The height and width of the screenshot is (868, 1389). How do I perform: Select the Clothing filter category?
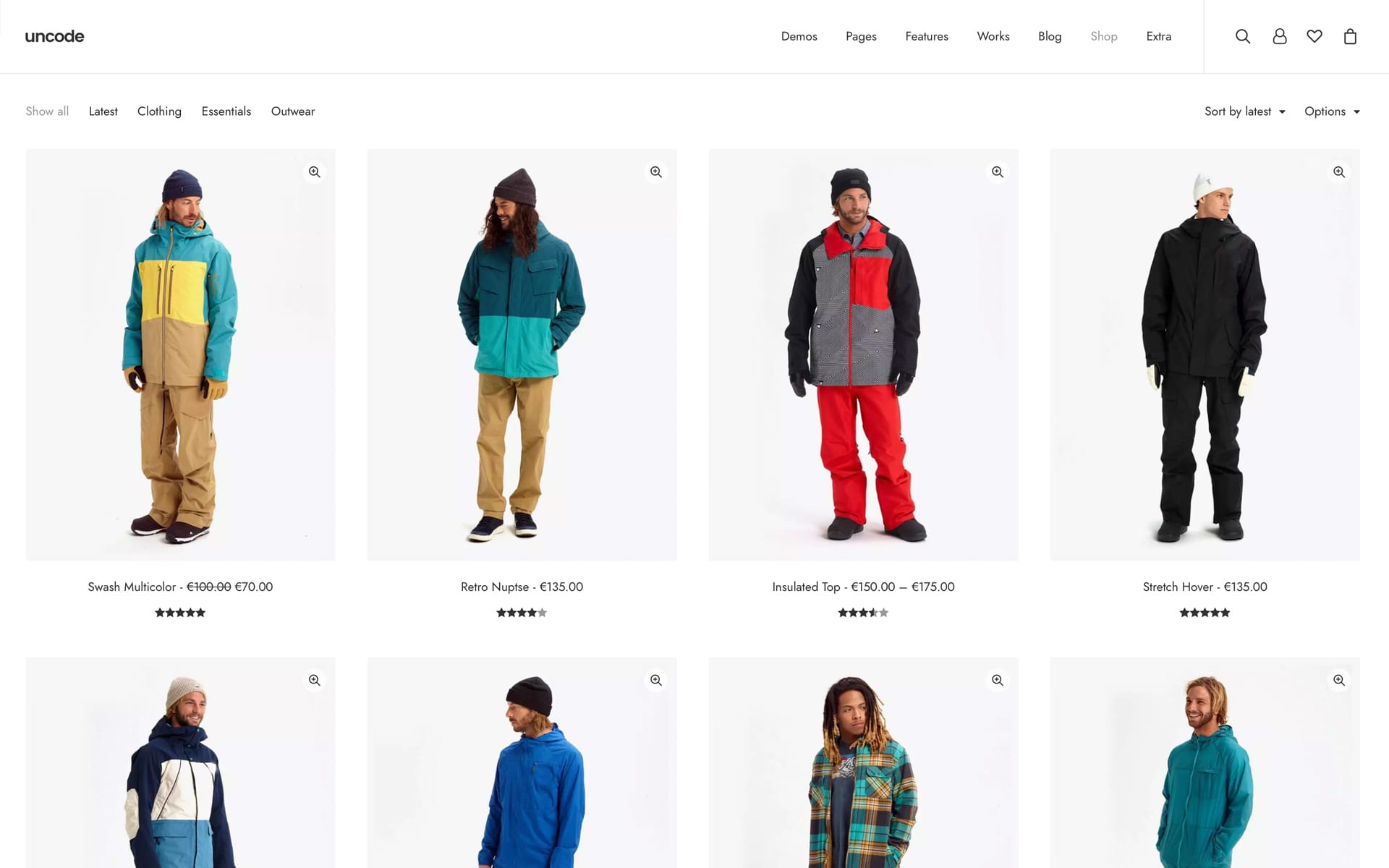[x=159, y=111]
